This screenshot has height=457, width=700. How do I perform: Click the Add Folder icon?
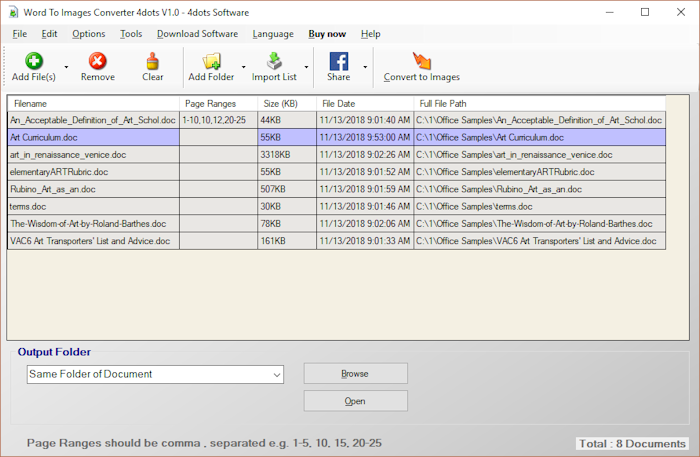[x=211, y=61]
